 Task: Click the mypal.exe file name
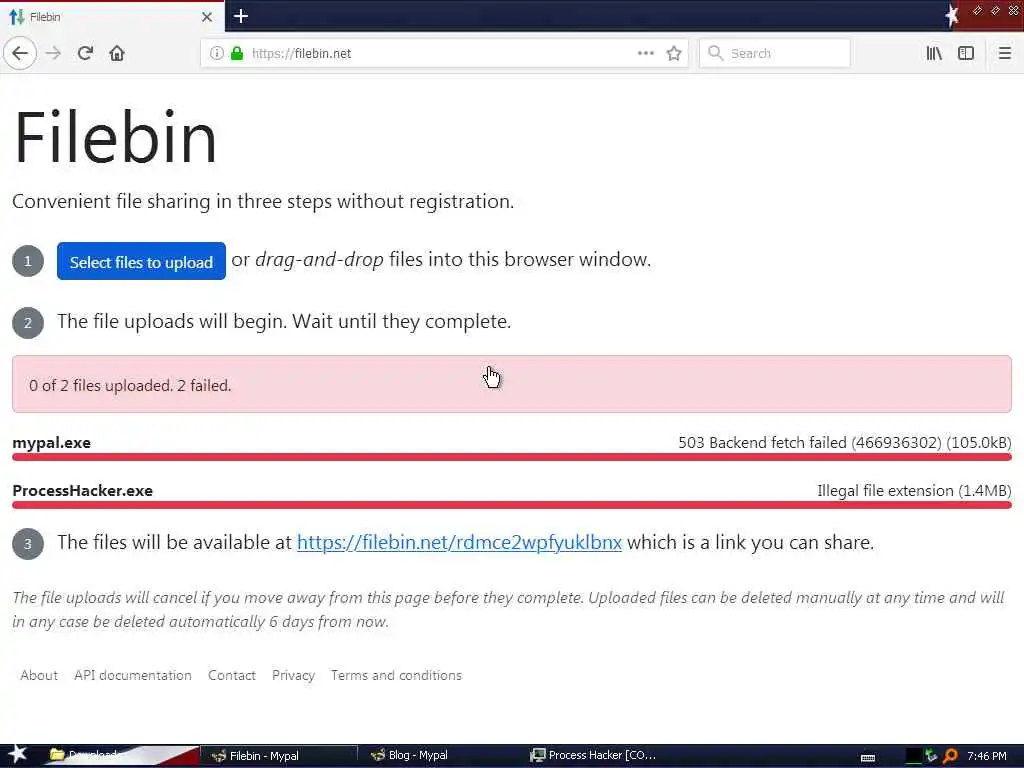coord(52,443)
